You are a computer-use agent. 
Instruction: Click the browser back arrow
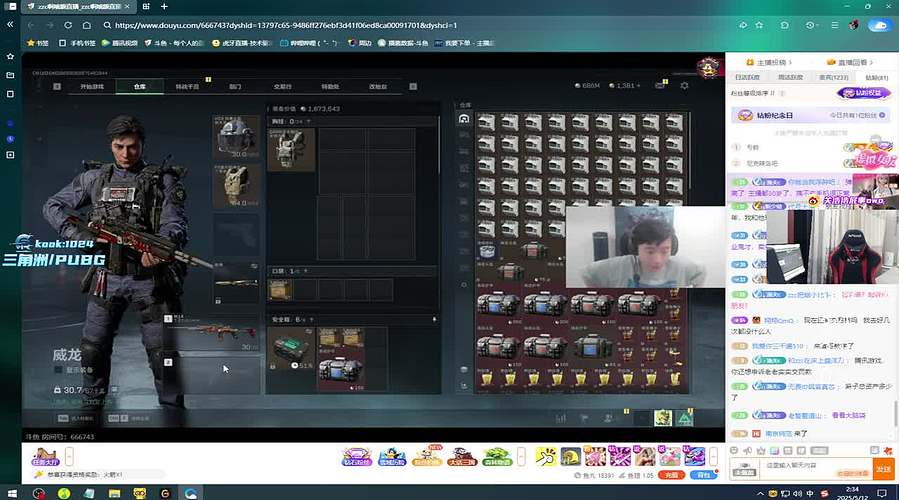click(31, 25)
